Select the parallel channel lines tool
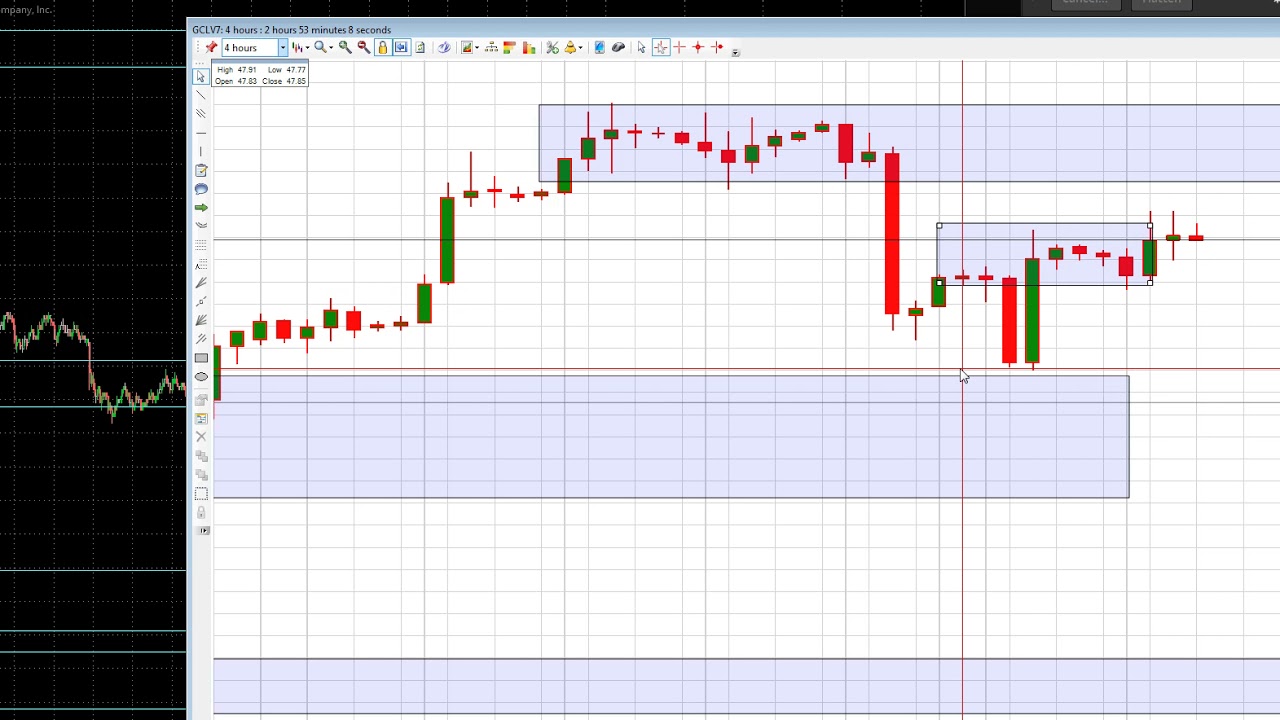Screen dimensions: 1280x720 pos(201,113)
